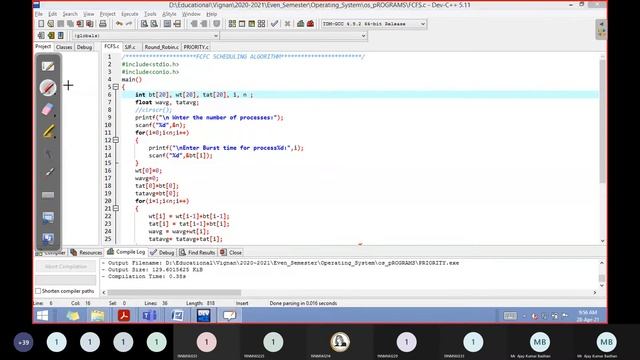
Task: Select the pink eraser annotation tool
Action: tap(48, 109)
